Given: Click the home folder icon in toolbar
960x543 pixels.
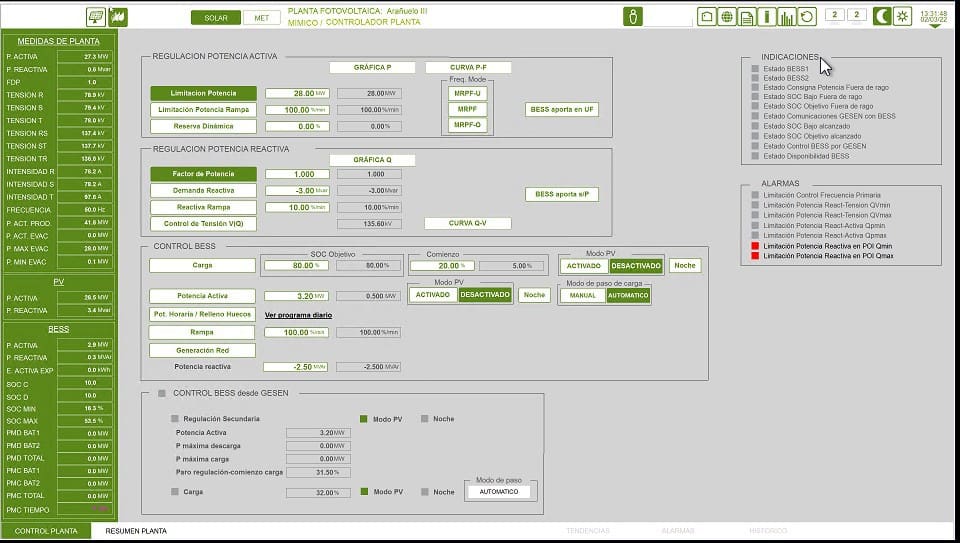Looking at the screenshot, I should tap(707, 16).
